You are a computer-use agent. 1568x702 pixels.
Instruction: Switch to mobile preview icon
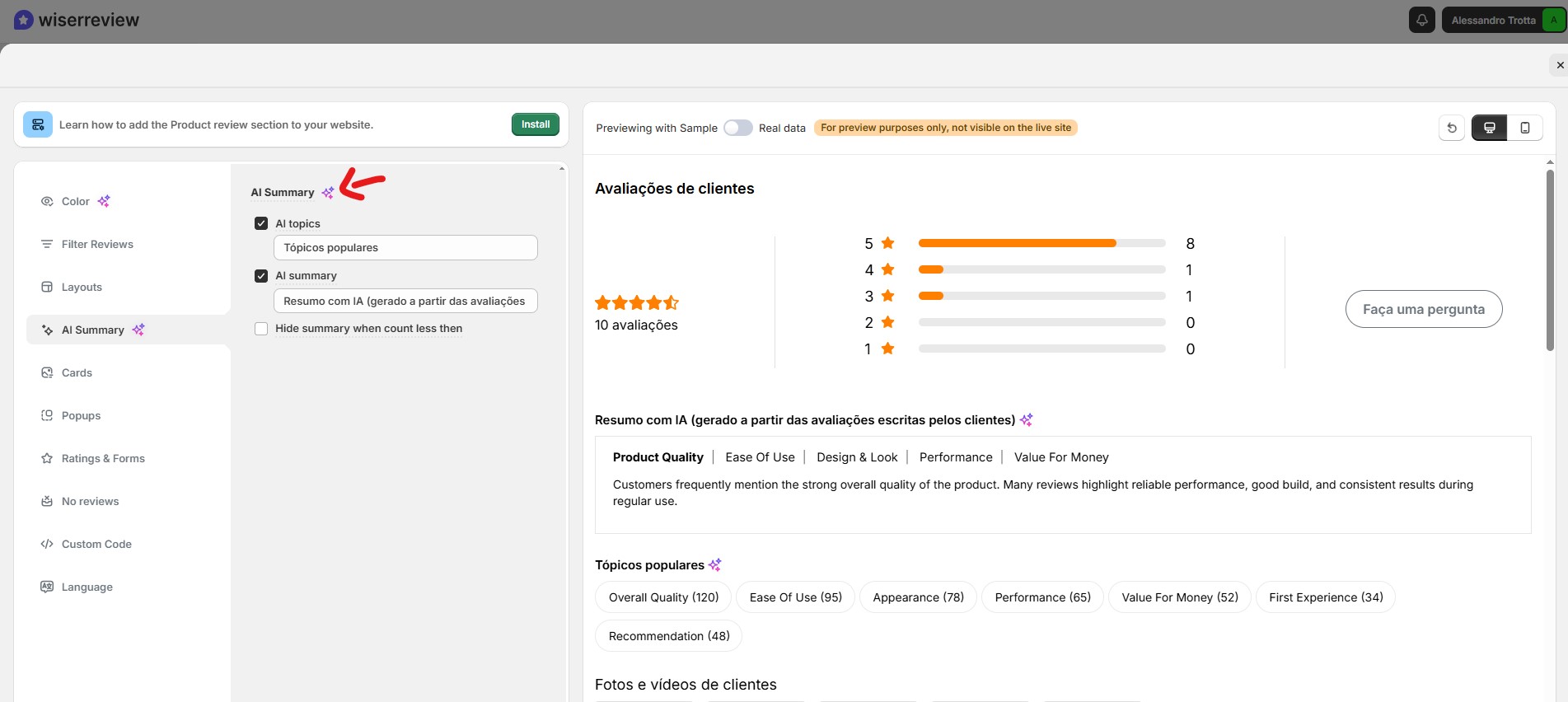pos(1524,128)
